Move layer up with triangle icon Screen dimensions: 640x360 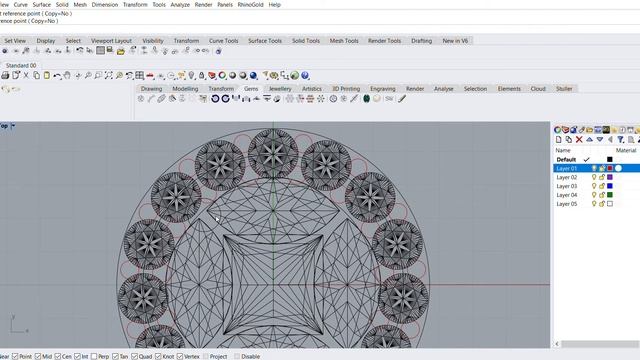589,140
